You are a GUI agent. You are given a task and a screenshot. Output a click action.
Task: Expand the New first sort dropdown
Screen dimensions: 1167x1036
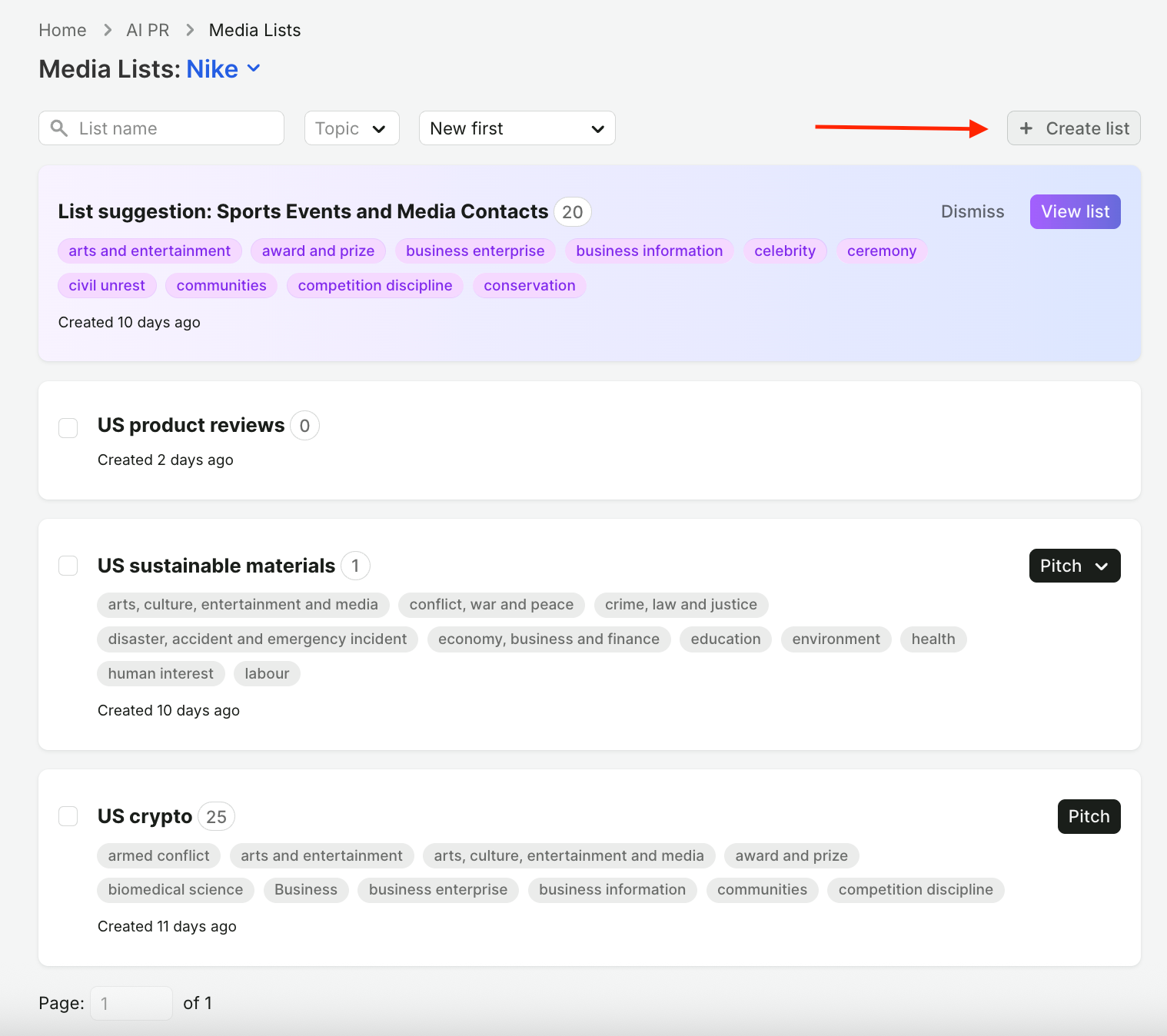point(517,128)
